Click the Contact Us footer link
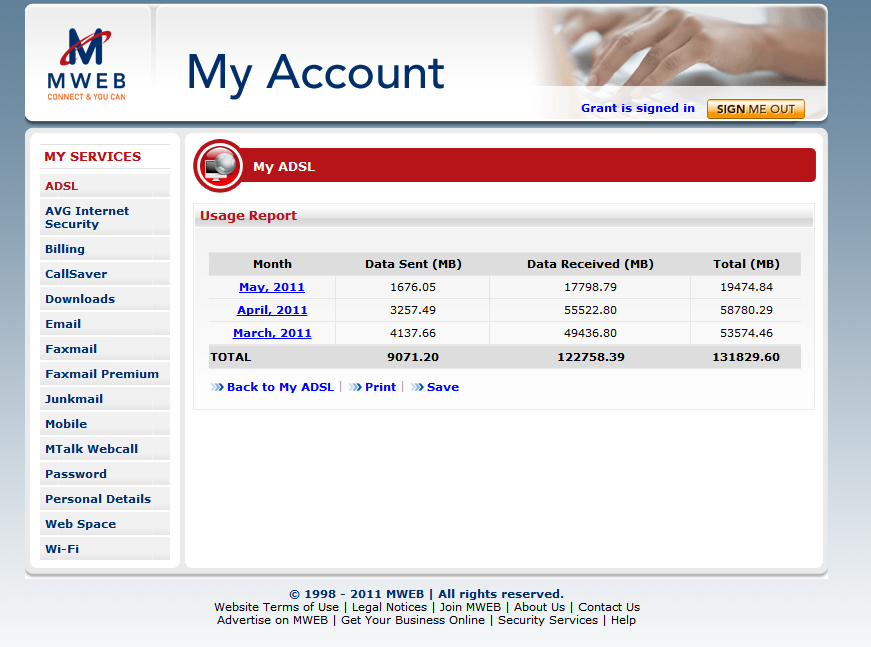871x647 pixels. (x=608, y=607)
